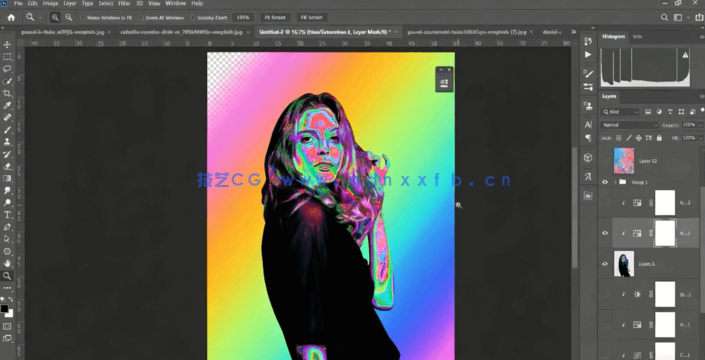Choose Zoom In mode in options bar

click(55, 18)
